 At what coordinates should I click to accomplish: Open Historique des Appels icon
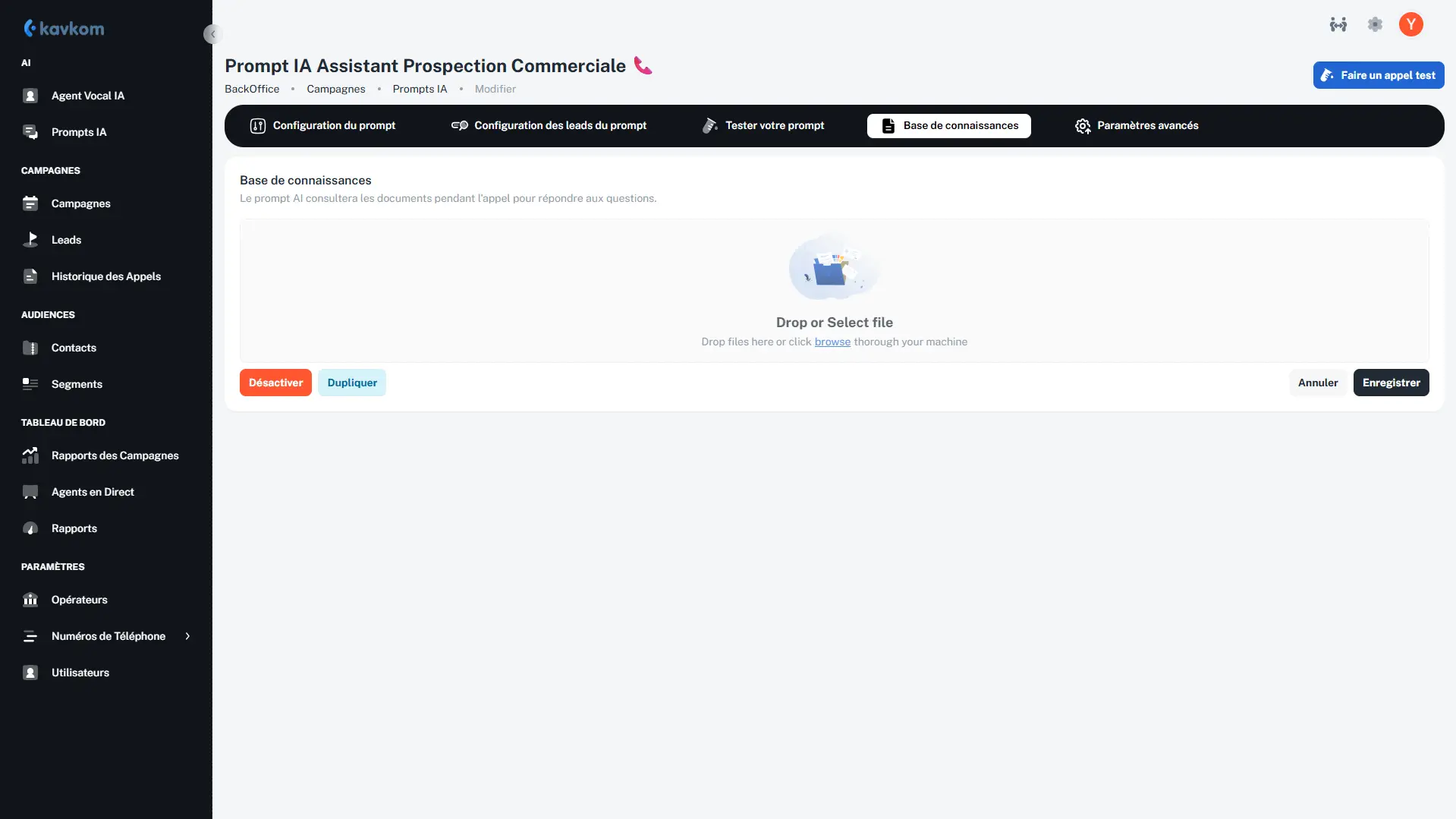coord(30,276)
